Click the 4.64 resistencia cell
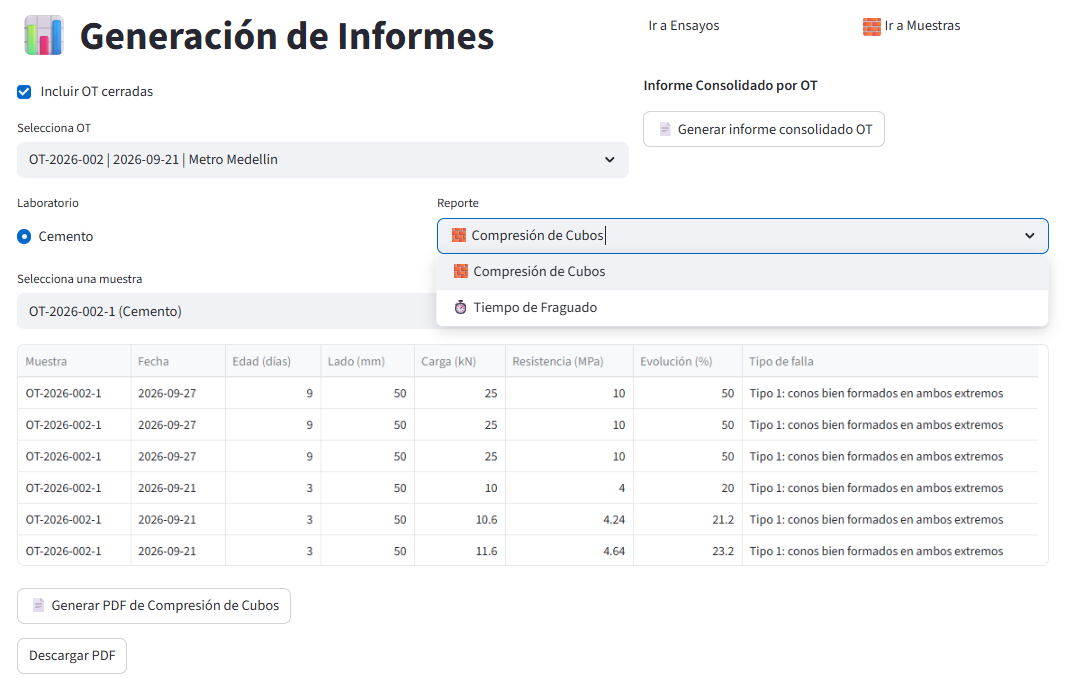This screenshot has width=1079, height=687. coord(569,551)
